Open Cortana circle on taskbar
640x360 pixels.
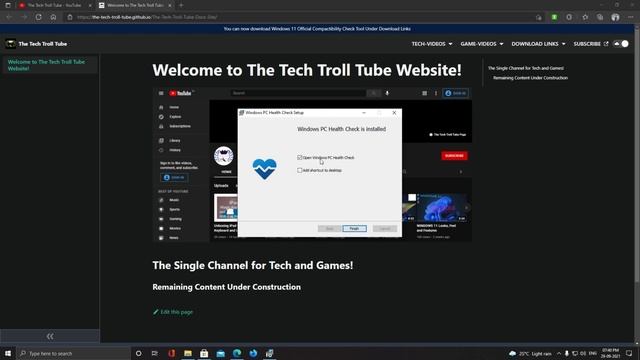[x=138, y=353]
